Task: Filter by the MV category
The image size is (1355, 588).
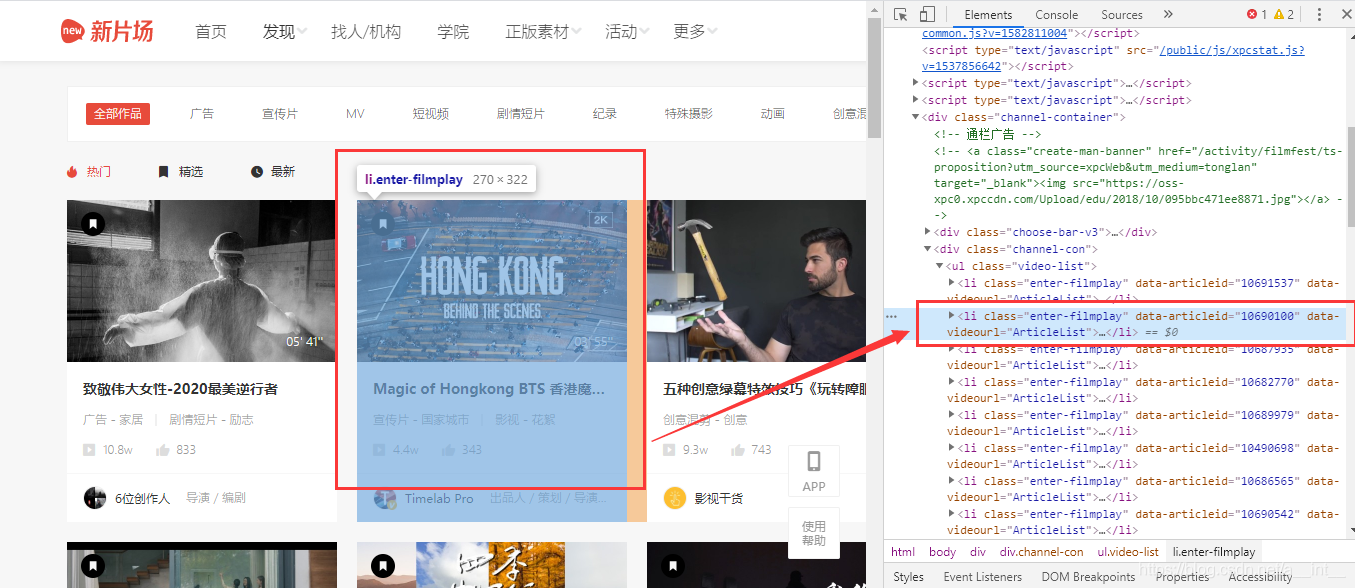Action: pyautogui.click(x=355, y=114)
